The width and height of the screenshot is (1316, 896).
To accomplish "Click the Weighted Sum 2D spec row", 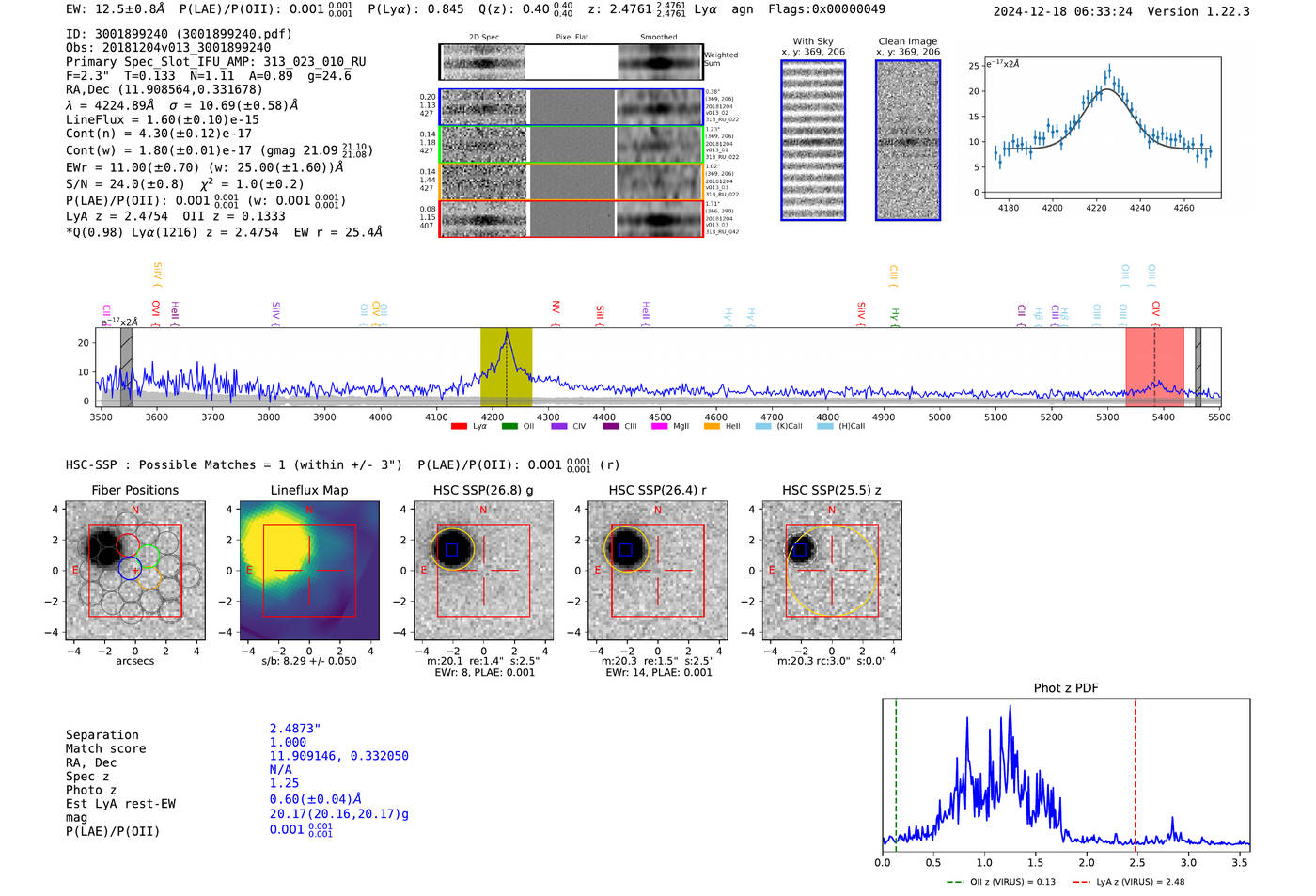I will tap(571, 62).
